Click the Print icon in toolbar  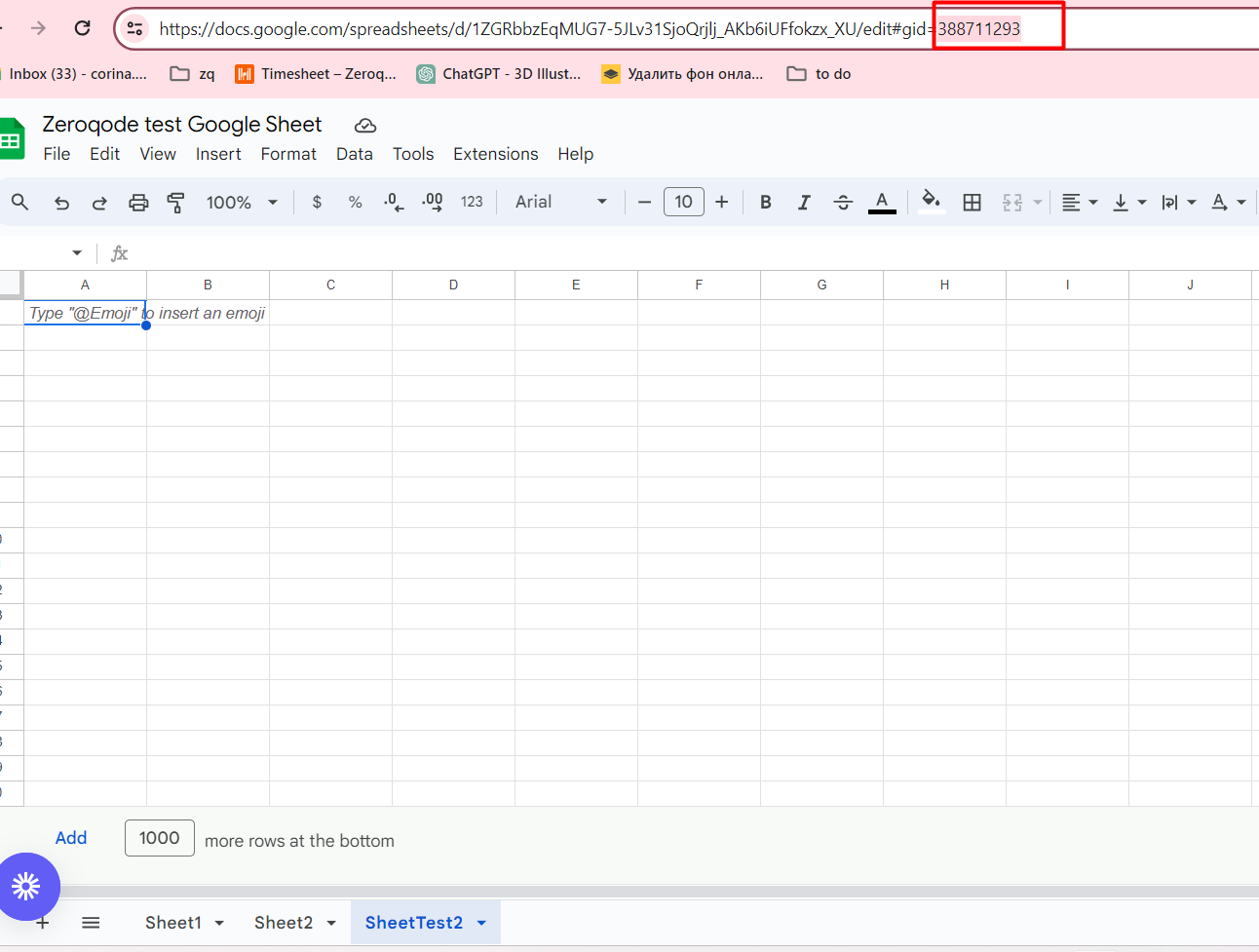point(138,203)
